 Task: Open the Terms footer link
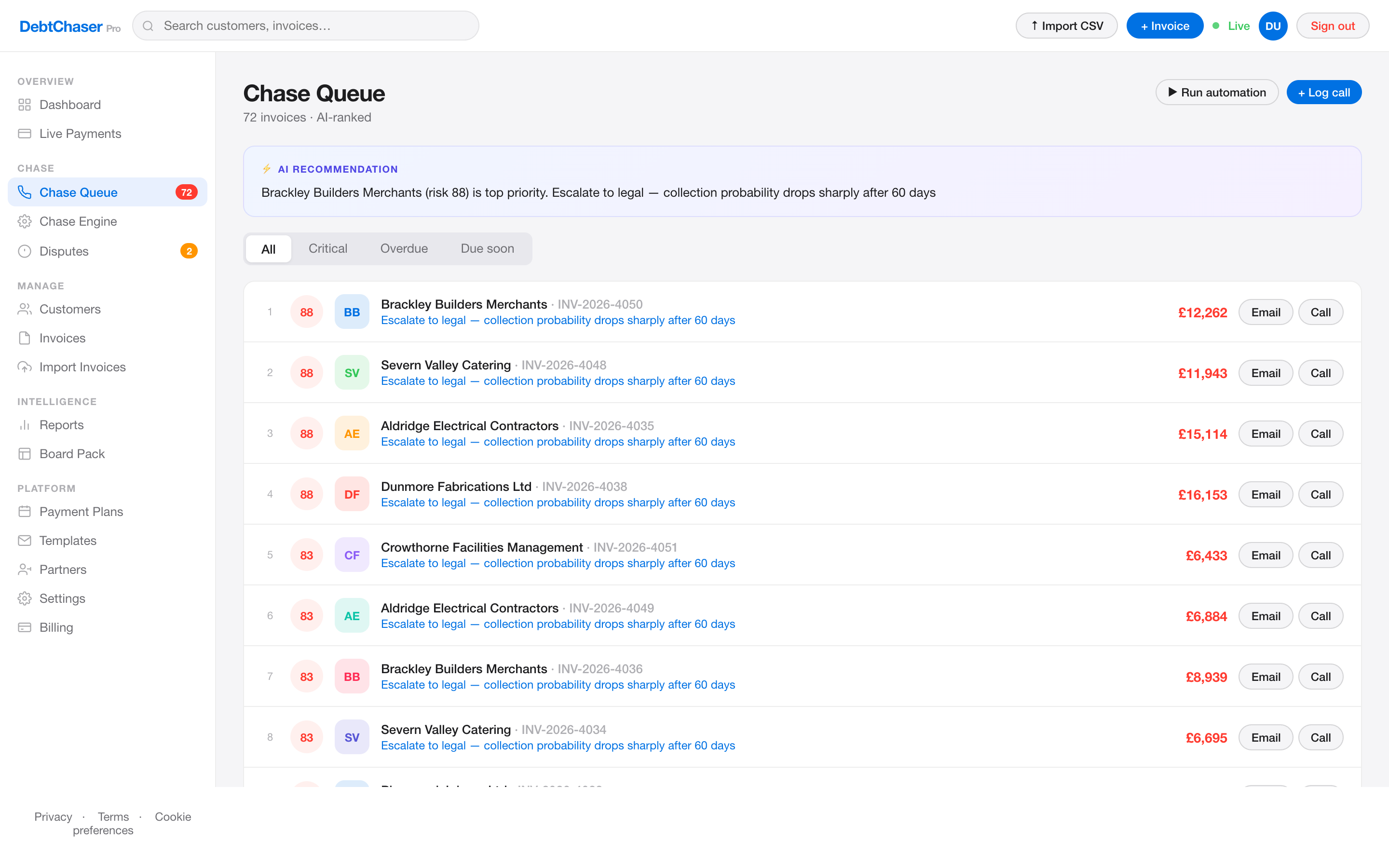click(113, 816)
